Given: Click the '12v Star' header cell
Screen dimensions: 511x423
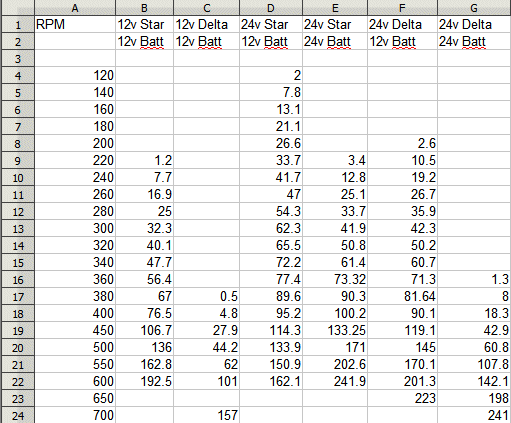Looking at the screenshot, I should tap(144, 24).
